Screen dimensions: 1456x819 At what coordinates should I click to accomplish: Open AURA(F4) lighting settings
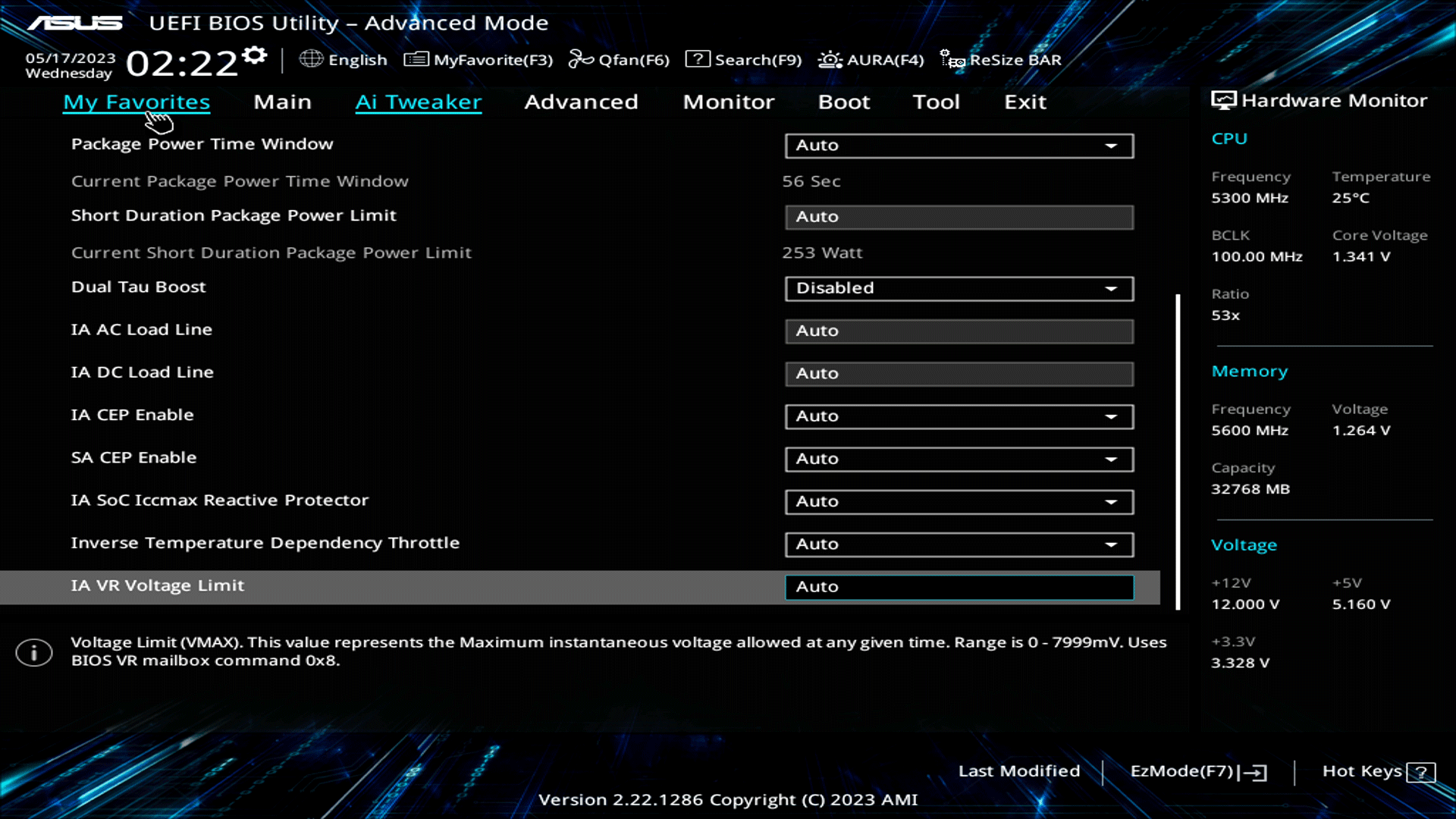tap(830, 58)
